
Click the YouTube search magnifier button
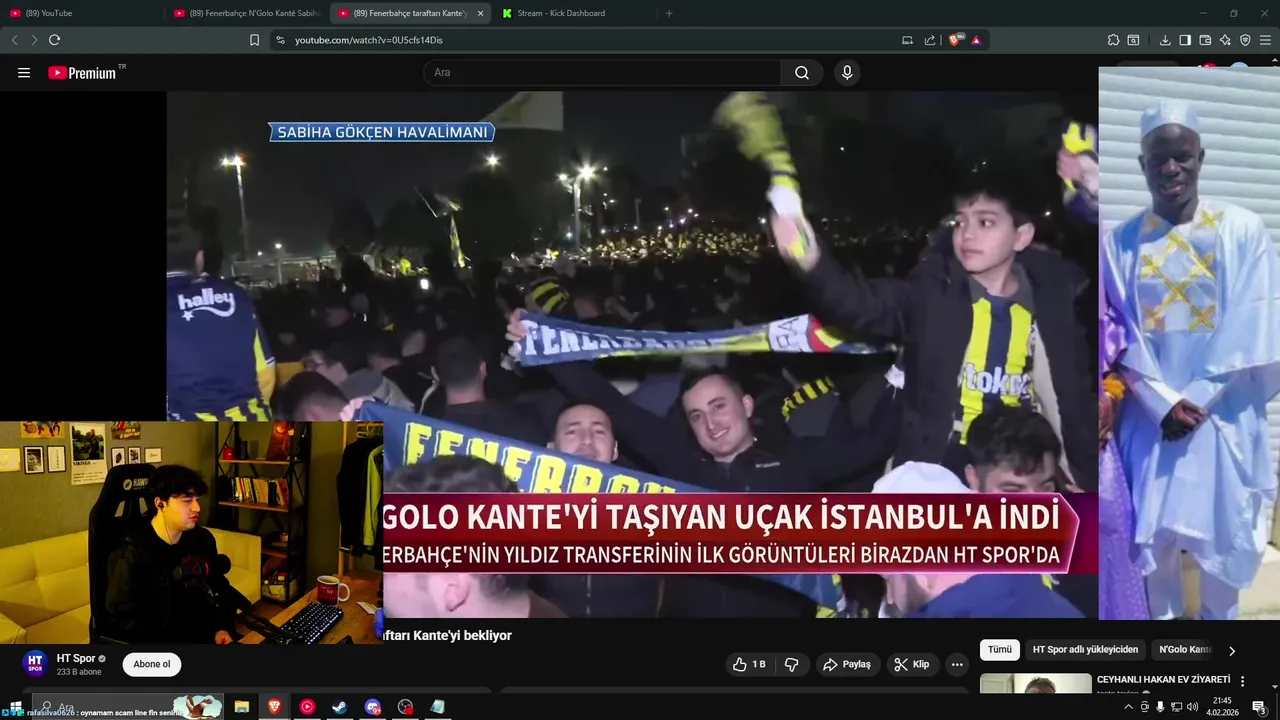pos(802,73)
